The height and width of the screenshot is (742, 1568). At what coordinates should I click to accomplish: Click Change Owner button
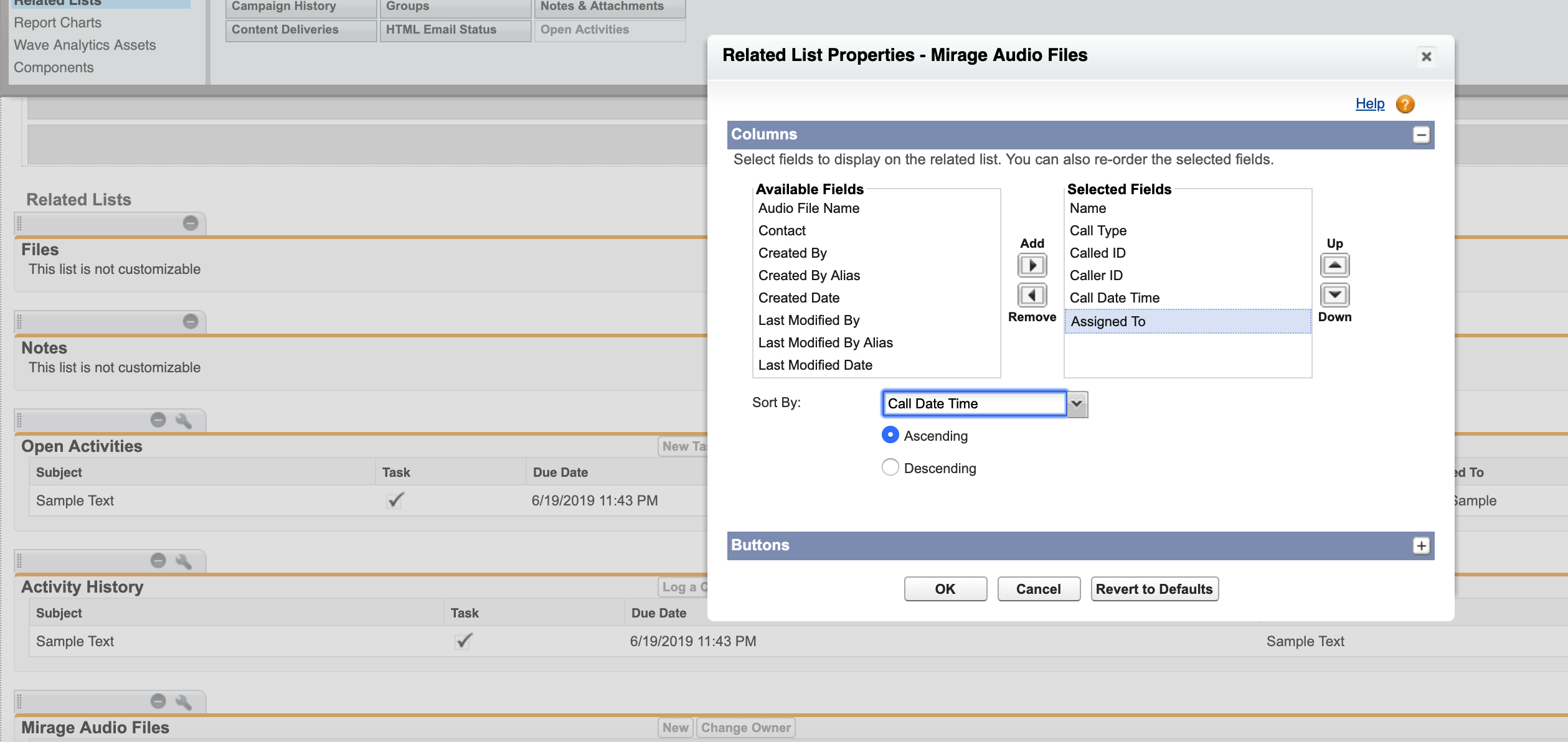pos(745,728)
